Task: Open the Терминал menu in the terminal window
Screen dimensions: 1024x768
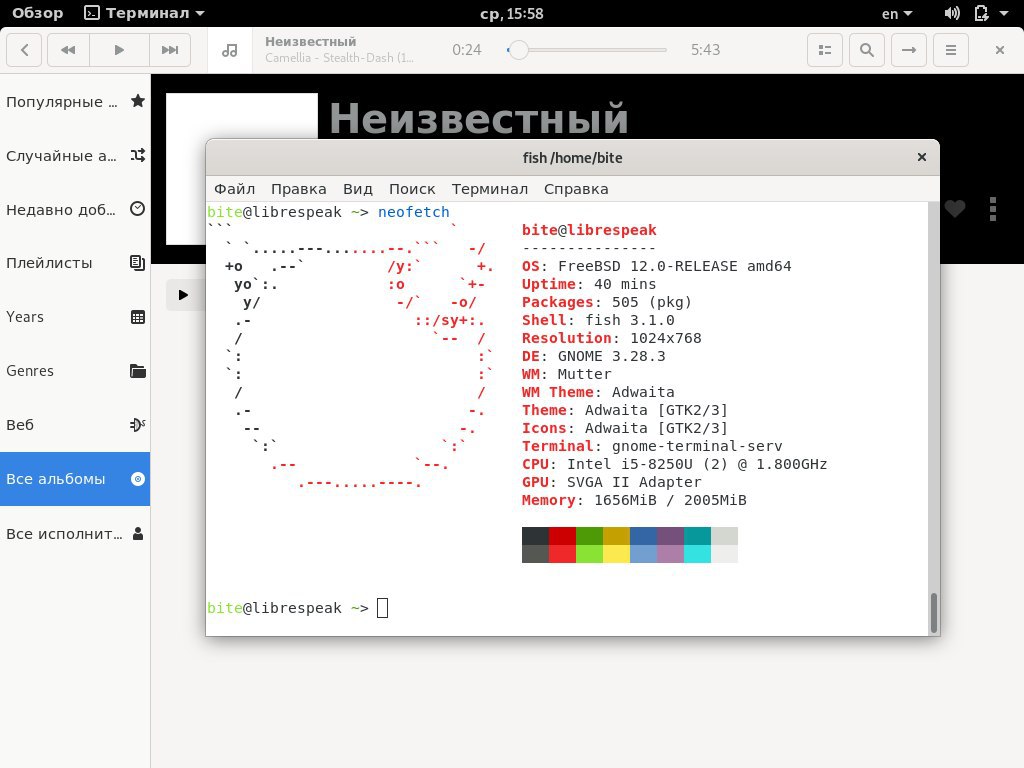Action: point(490,189)
